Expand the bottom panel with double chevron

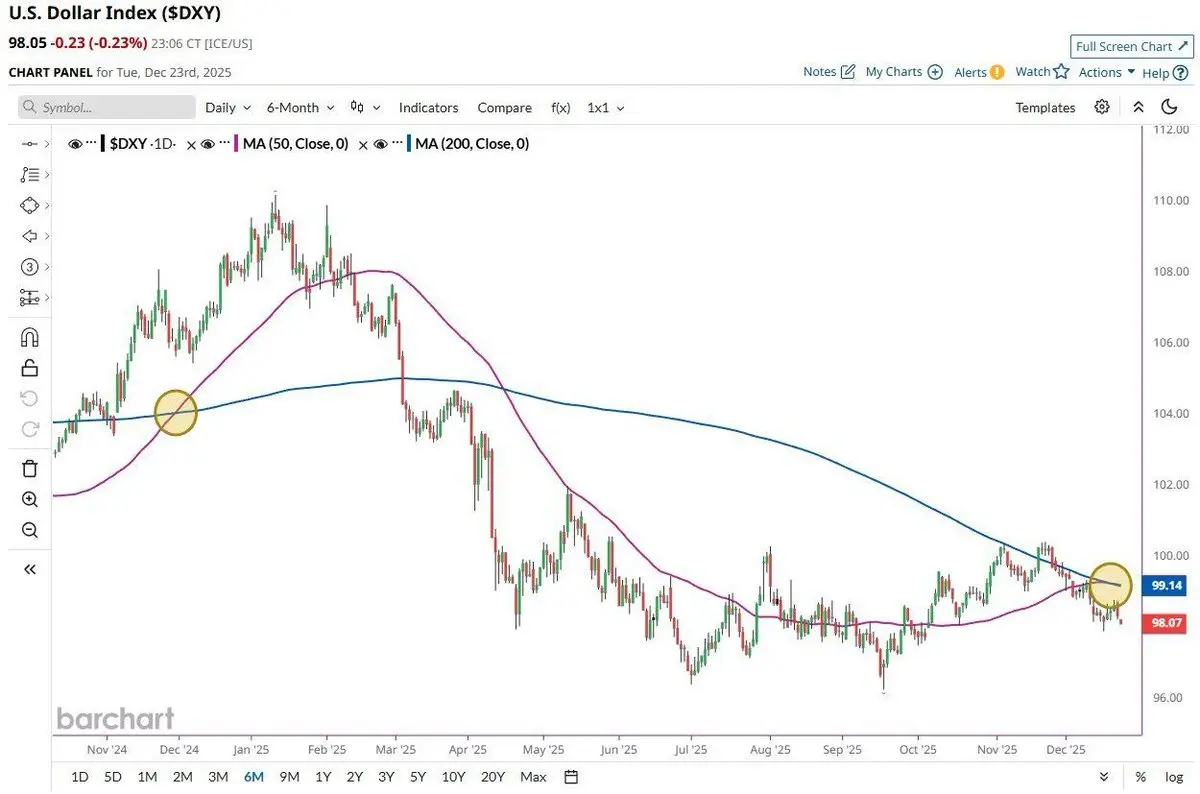(x=1104, y=777)
